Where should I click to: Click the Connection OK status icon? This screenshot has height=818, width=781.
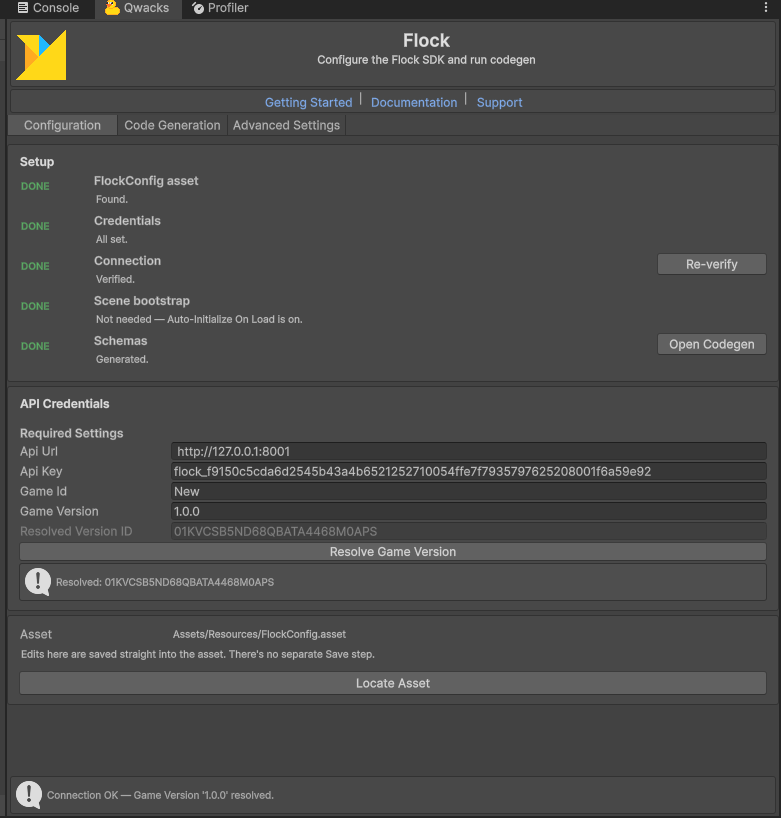point(29,795)
